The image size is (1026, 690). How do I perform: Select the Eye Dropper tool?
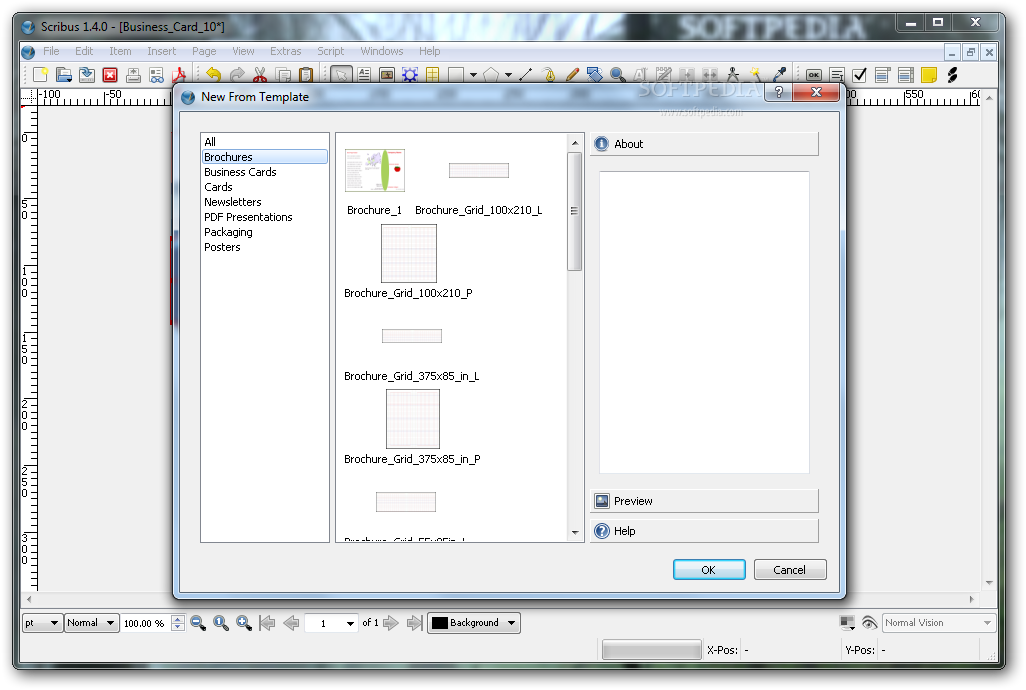pos(779,75)
